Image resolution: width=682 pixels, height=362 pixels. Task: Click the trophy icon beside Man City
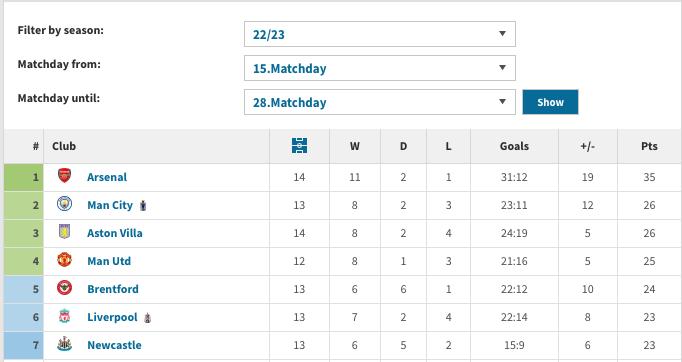[143, 206]
